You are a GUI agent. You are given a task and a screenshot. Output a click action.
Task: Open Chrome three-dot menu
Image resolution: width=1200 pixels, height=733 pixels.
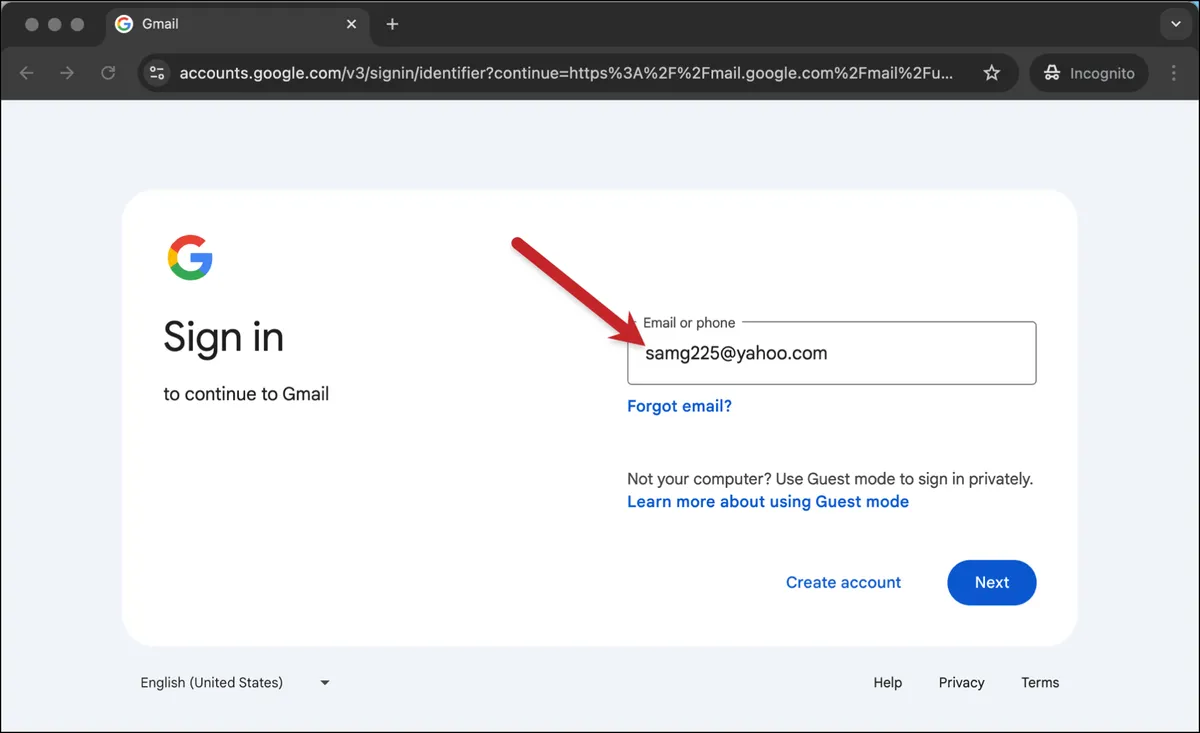[1174, 73]
